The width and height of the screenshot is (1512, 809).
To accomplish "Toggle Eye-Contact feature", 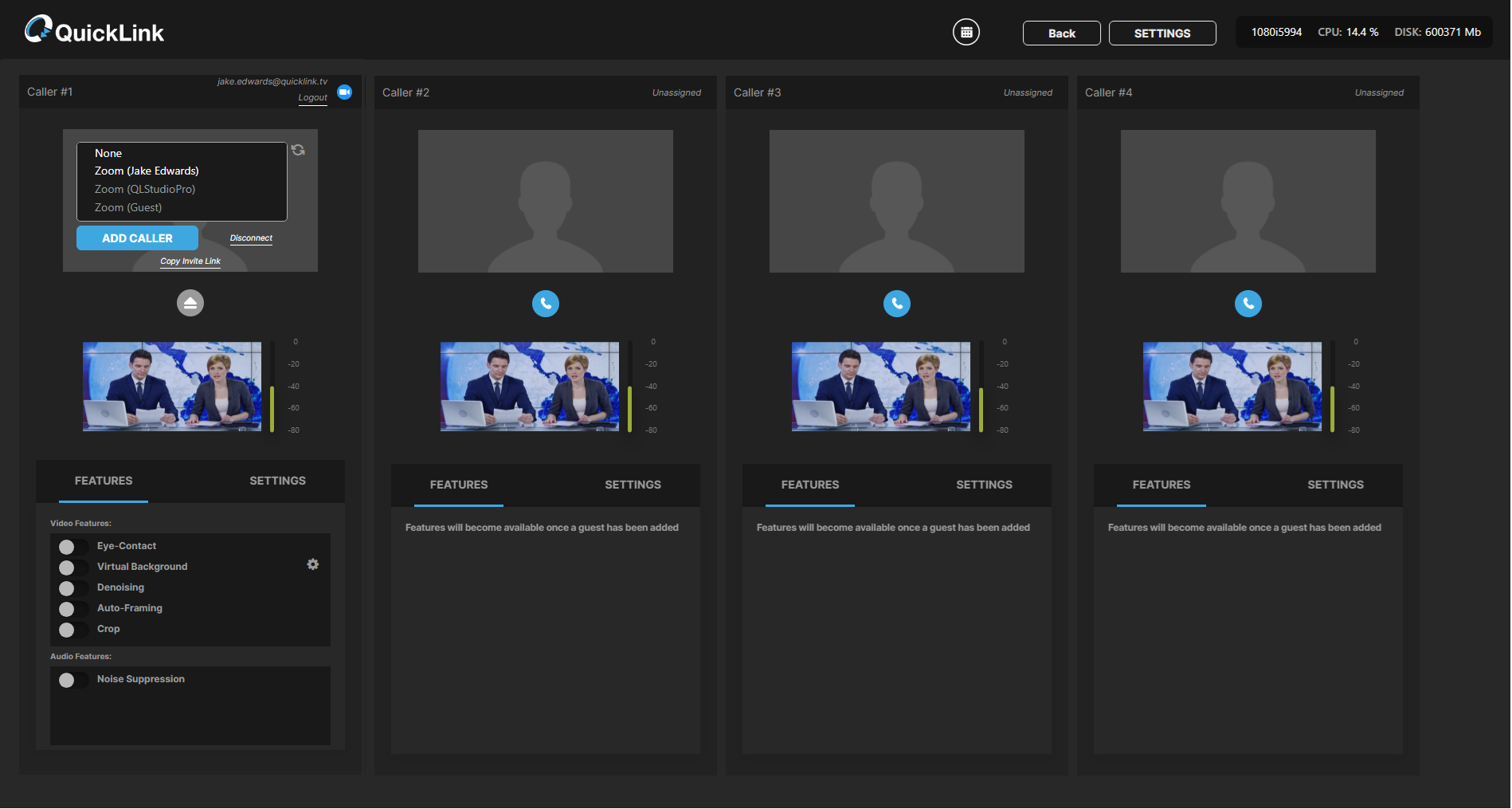I will 72,547.
